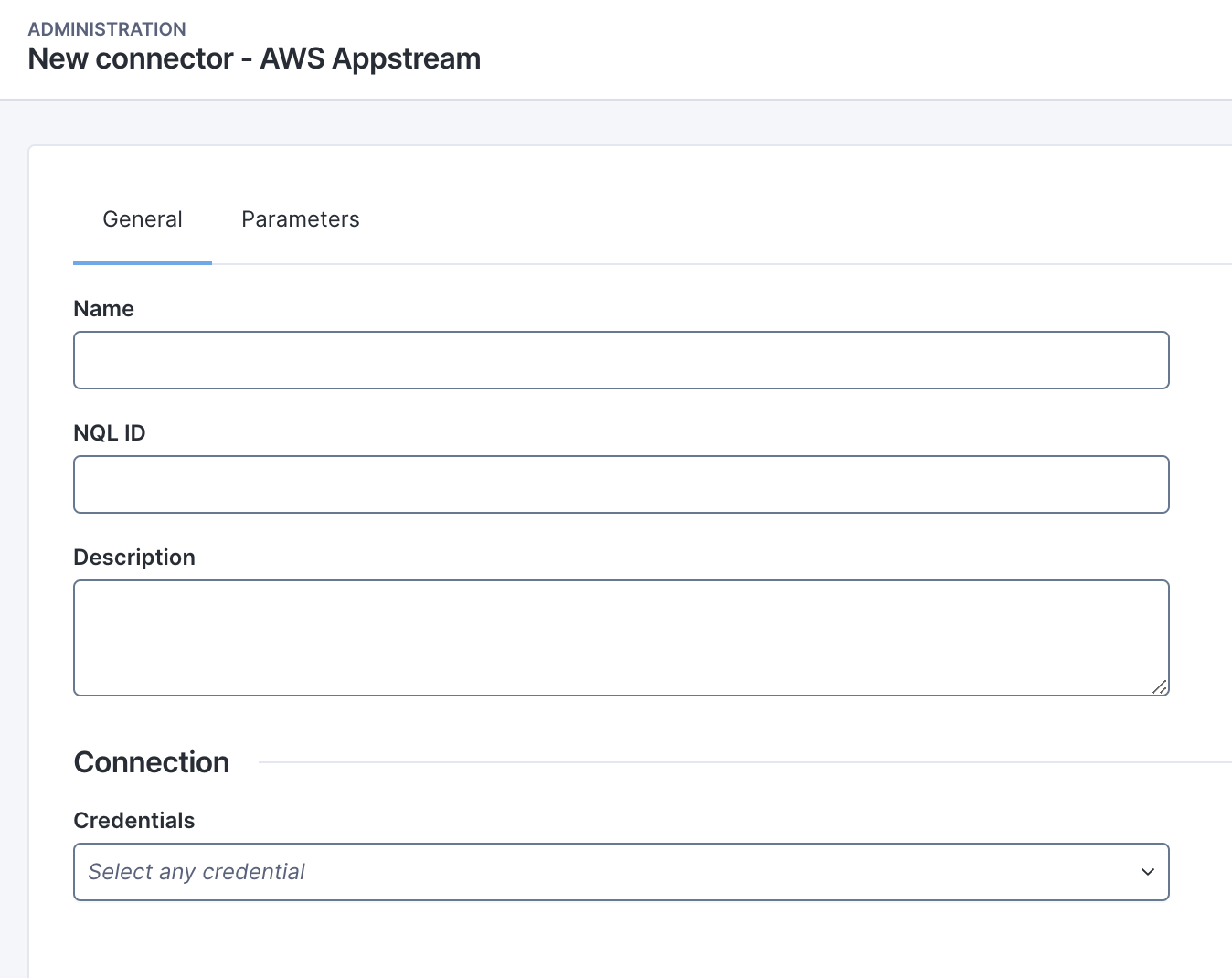The image size is (1232, 978).
Task: Switch to the Parameters tab
Action: pos(300,219)
